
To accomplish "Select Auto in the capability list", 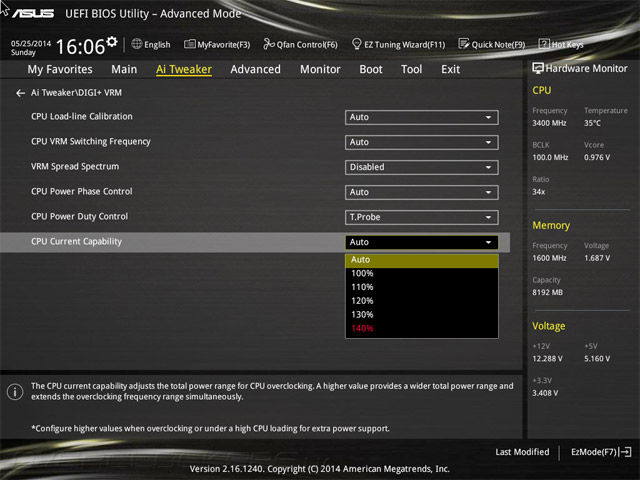I will tap(421, 260).
